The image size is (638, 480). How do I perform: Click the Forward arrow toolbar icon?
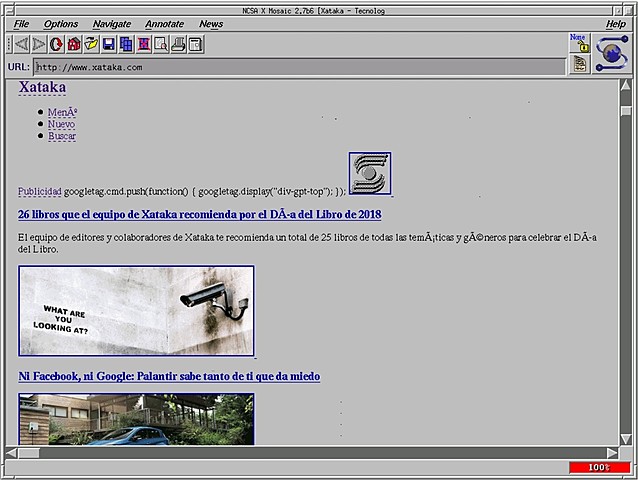pyautogui.click(x=39, y=44)
